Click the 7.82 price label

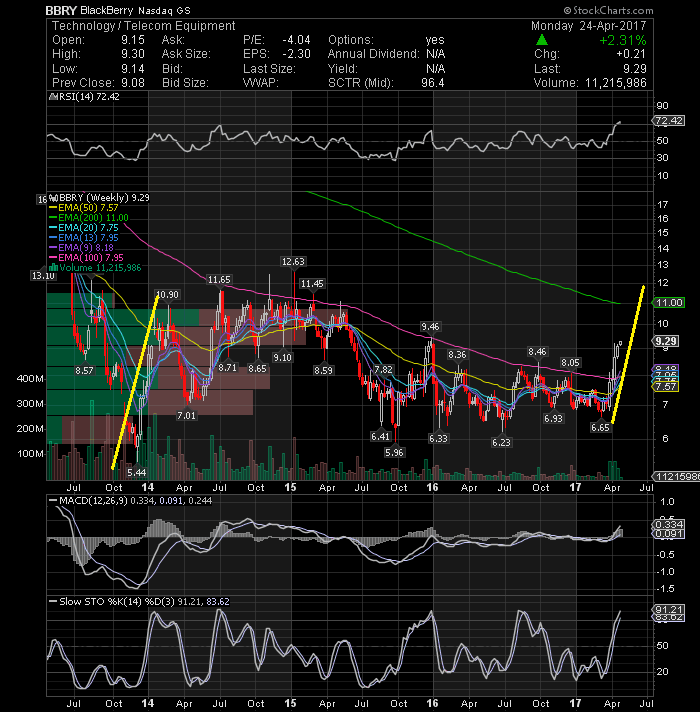[x=383, y=370]
